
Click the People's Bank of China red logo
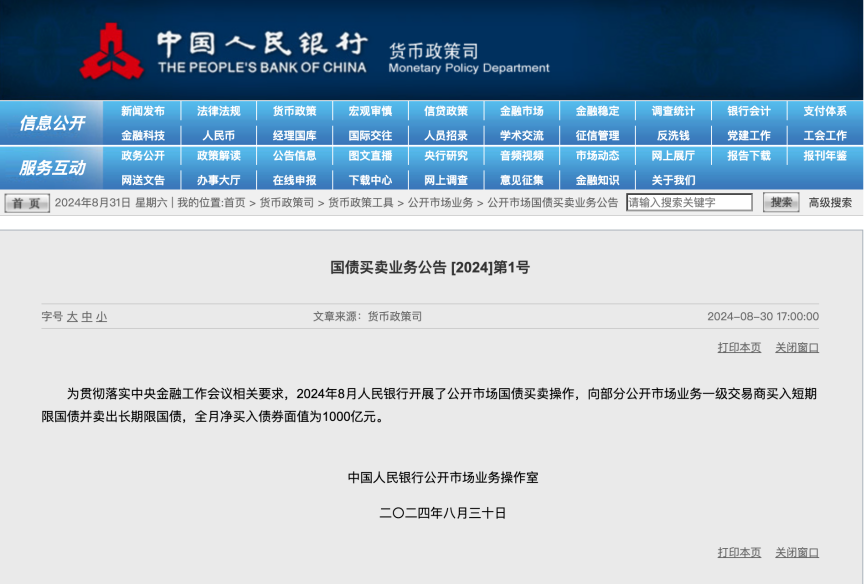pyautogui.click(x=112, y=51)
